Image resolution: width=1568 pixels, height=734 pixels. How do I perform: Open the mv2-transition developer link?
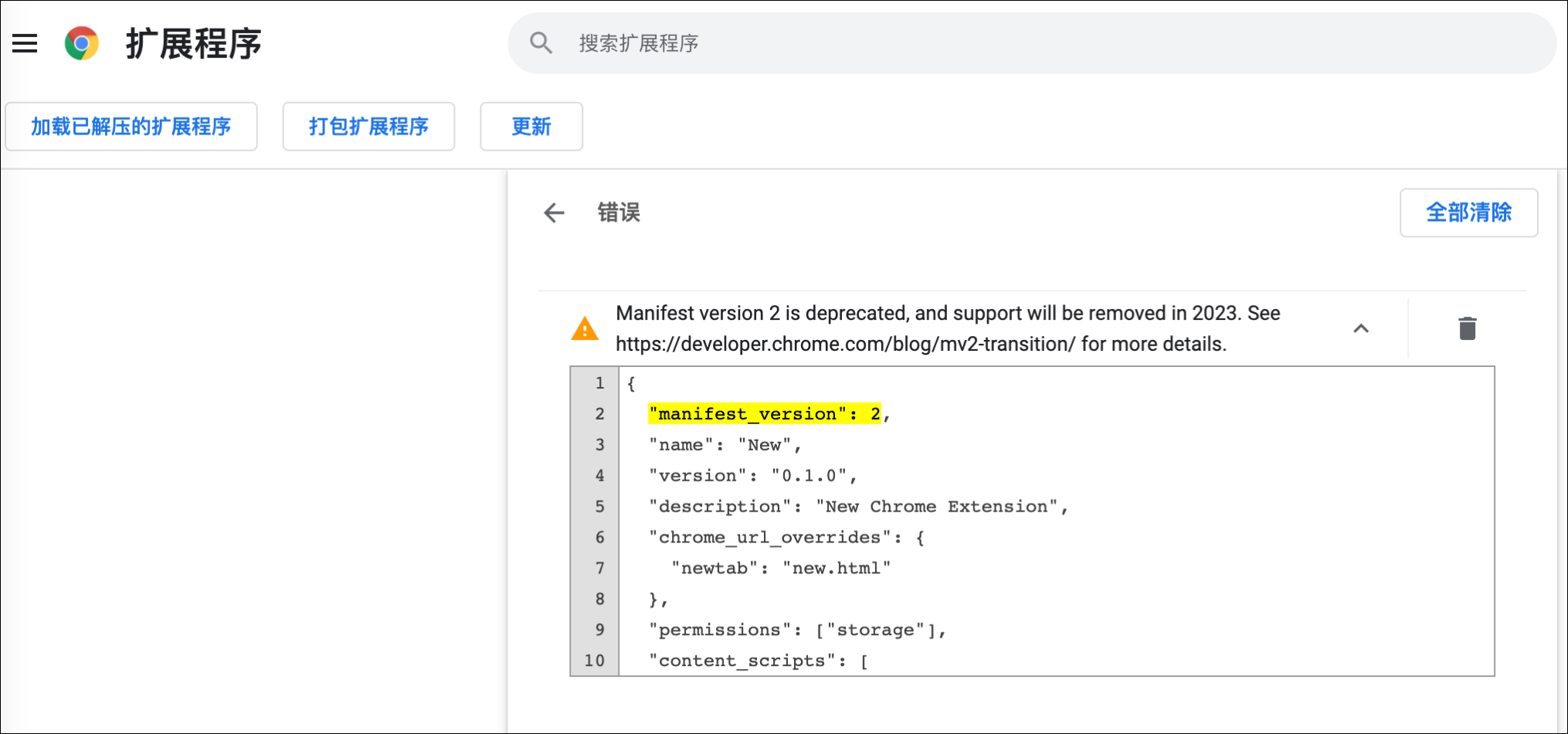[841, 344]
